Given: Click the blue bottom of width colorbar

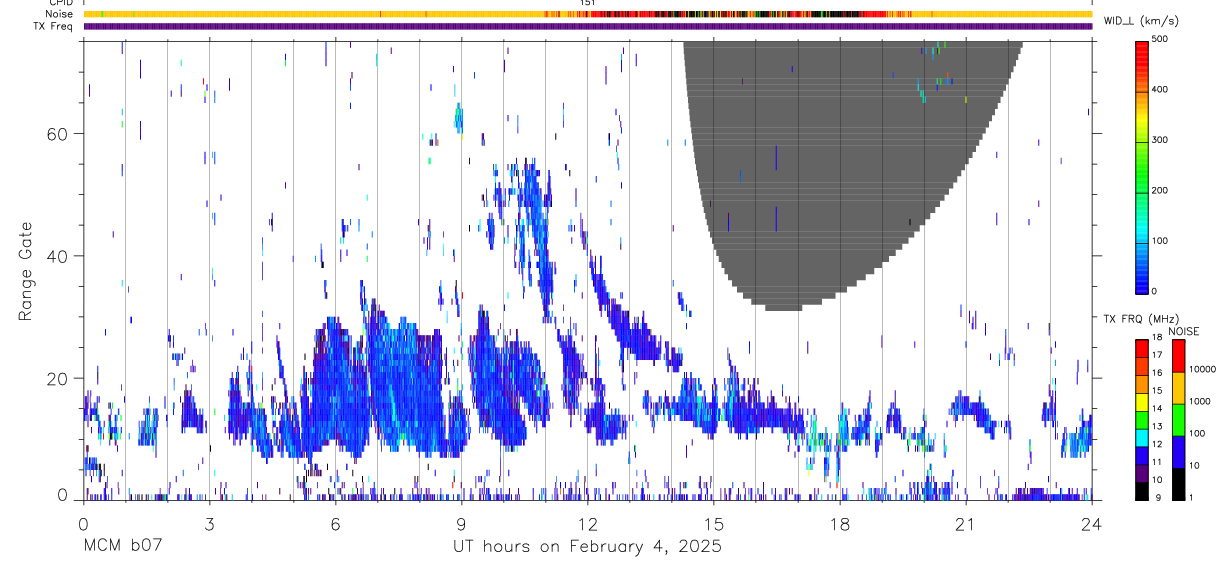Looking at the screenshot, I should coord(1142,280).
